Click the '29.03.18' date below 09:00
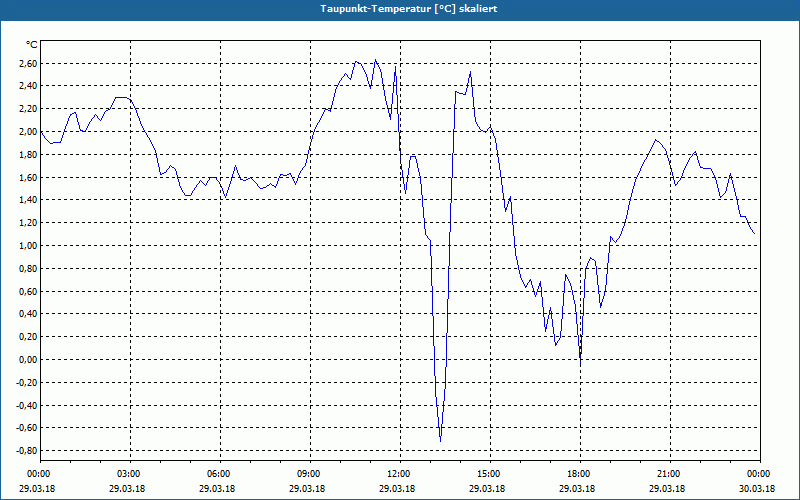This screenshot has width=800, height=500. [307, 488]
